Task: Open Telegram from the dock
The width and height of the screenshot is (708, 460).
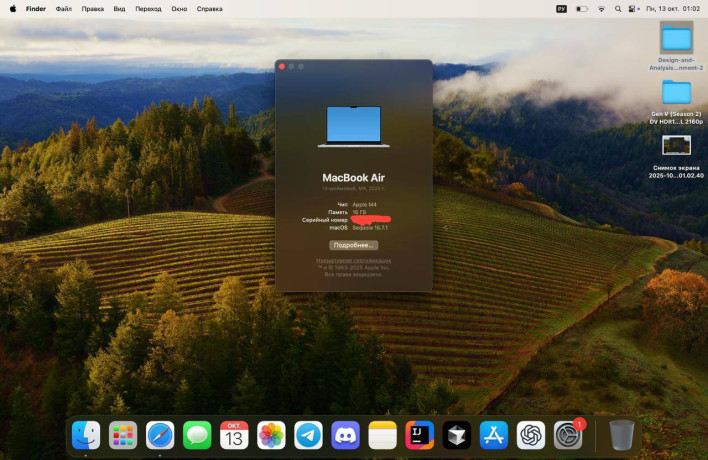Action: click(x=308, y=435)
